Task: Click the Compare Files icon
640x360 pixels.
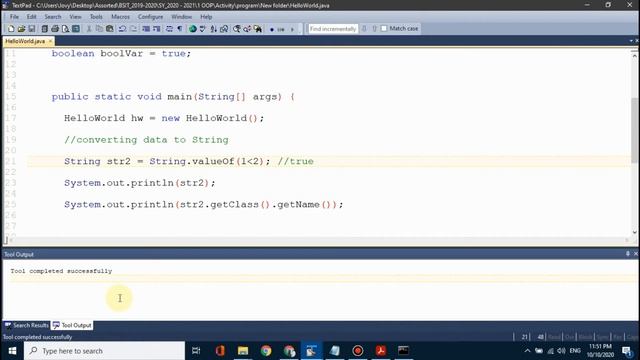Action: point(224,29)
